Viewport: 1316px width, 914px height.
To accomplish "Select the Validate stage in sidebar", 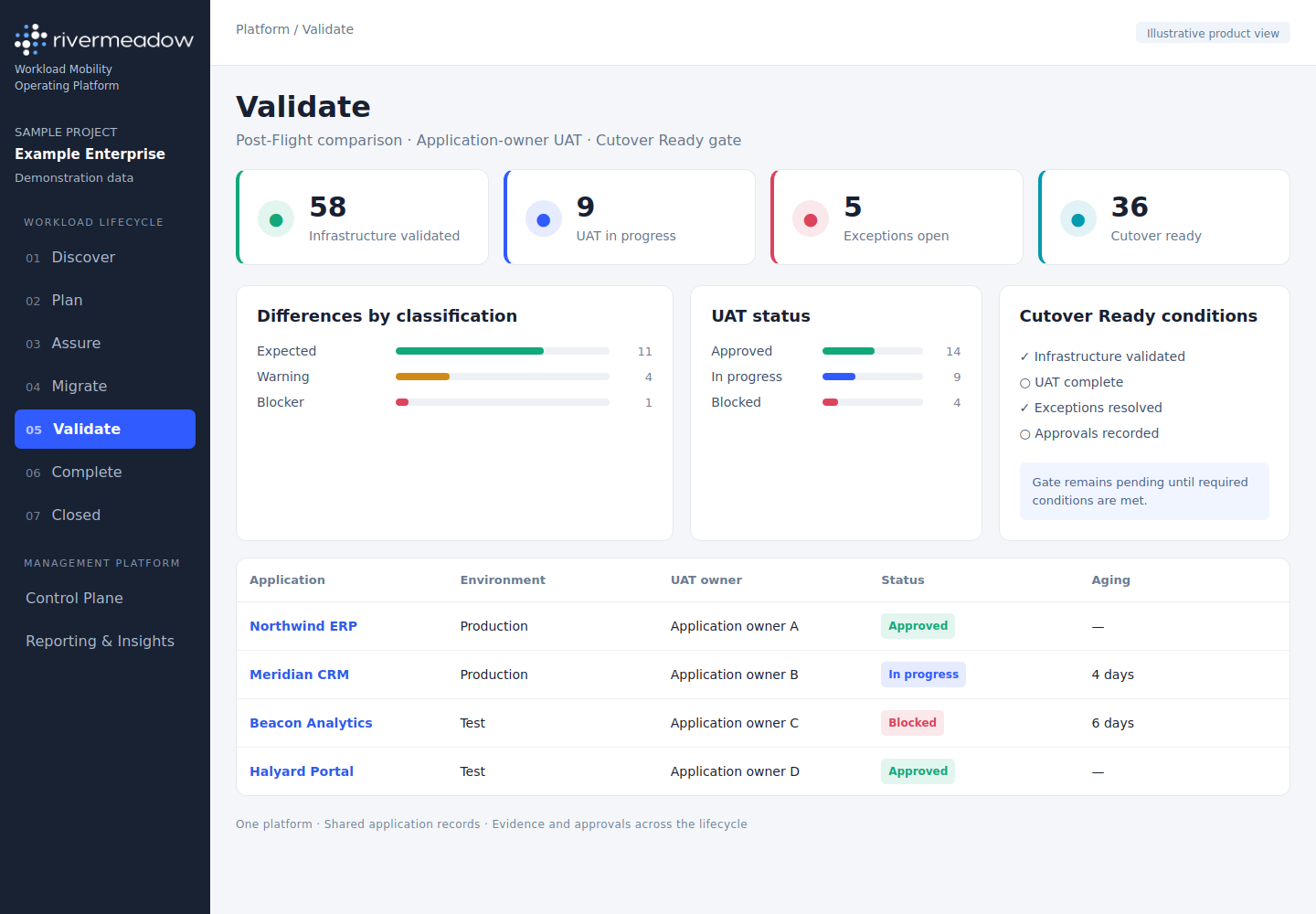I will click(105, 430).
